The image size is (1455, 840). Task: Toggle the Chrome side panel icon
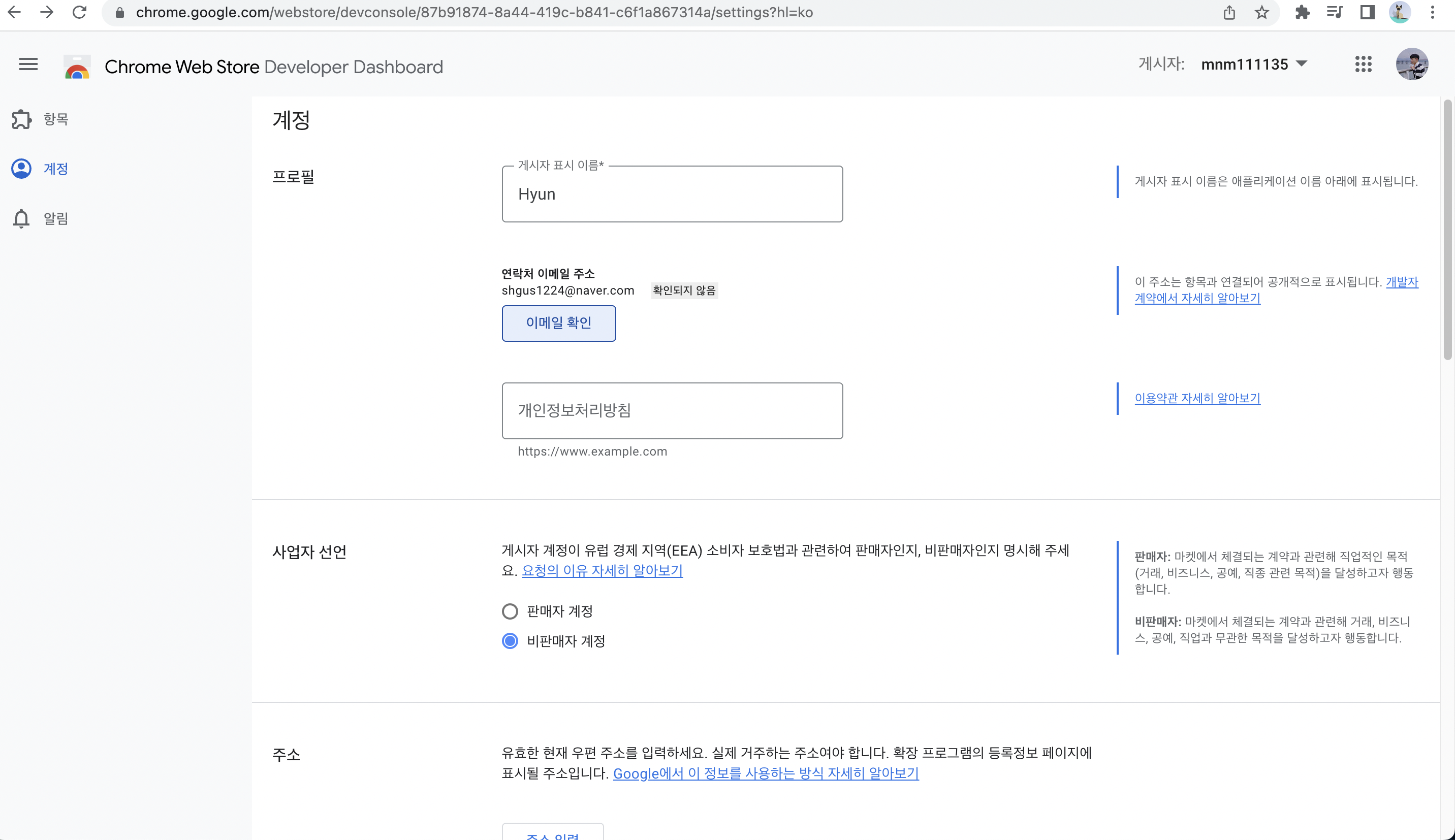[x=1367, y=12]
